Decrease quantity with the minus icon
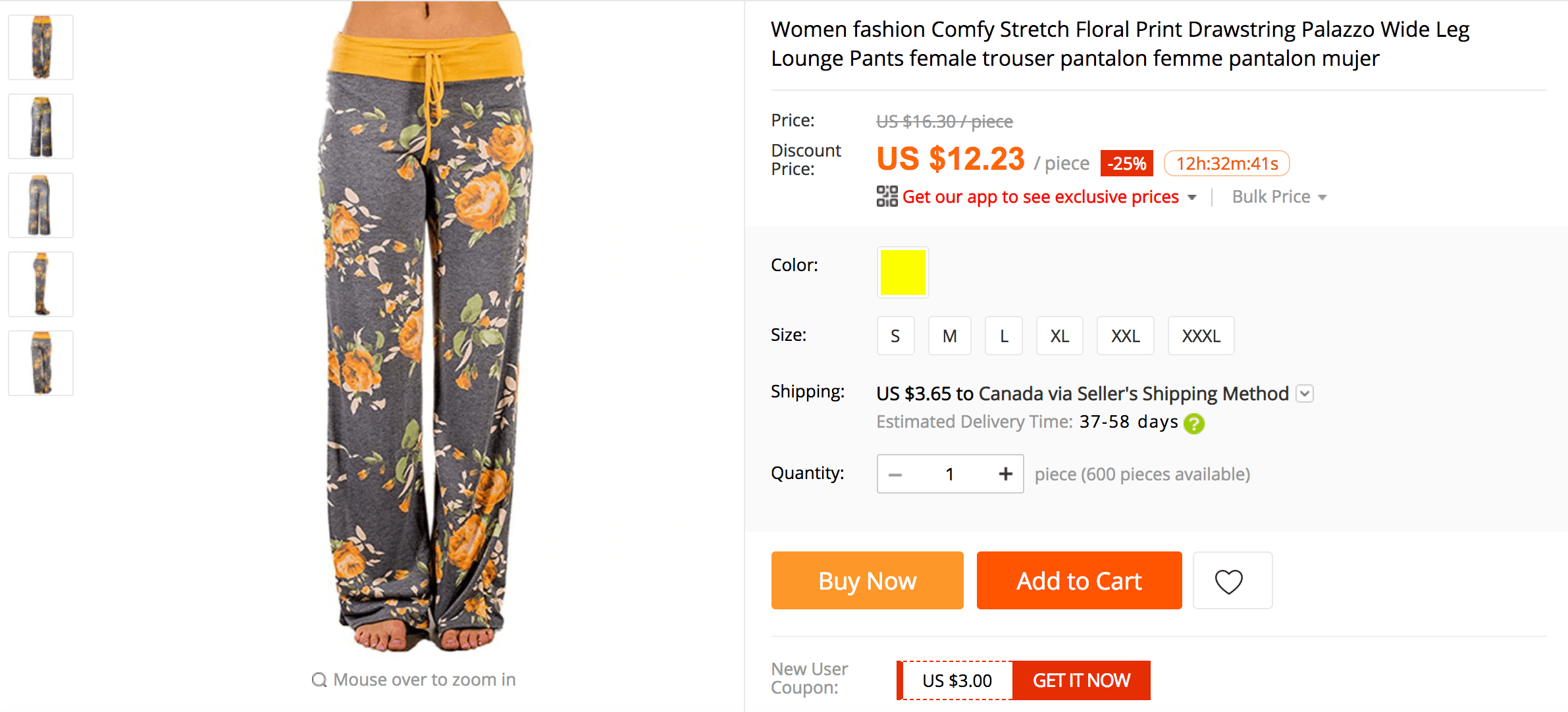The image size is (1568, 712). click(895, 474)
